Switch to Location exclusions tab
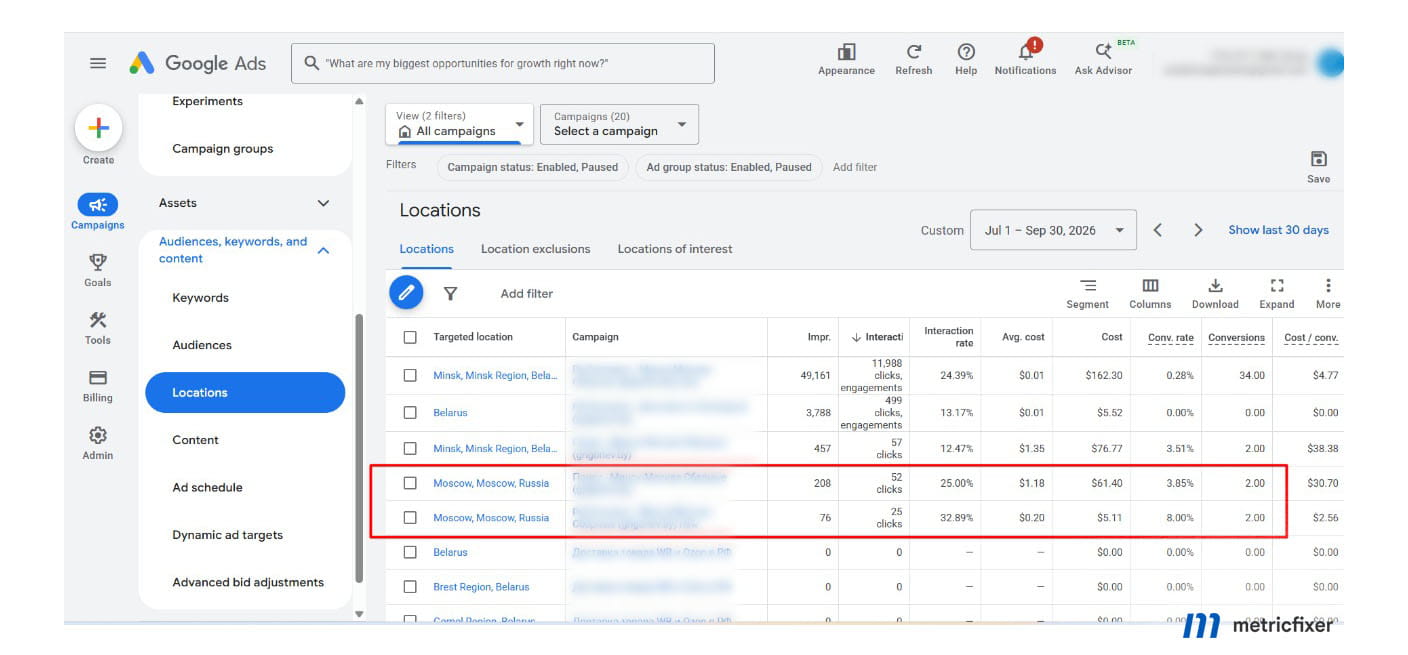1408x655 pixels. click(535, 249)
